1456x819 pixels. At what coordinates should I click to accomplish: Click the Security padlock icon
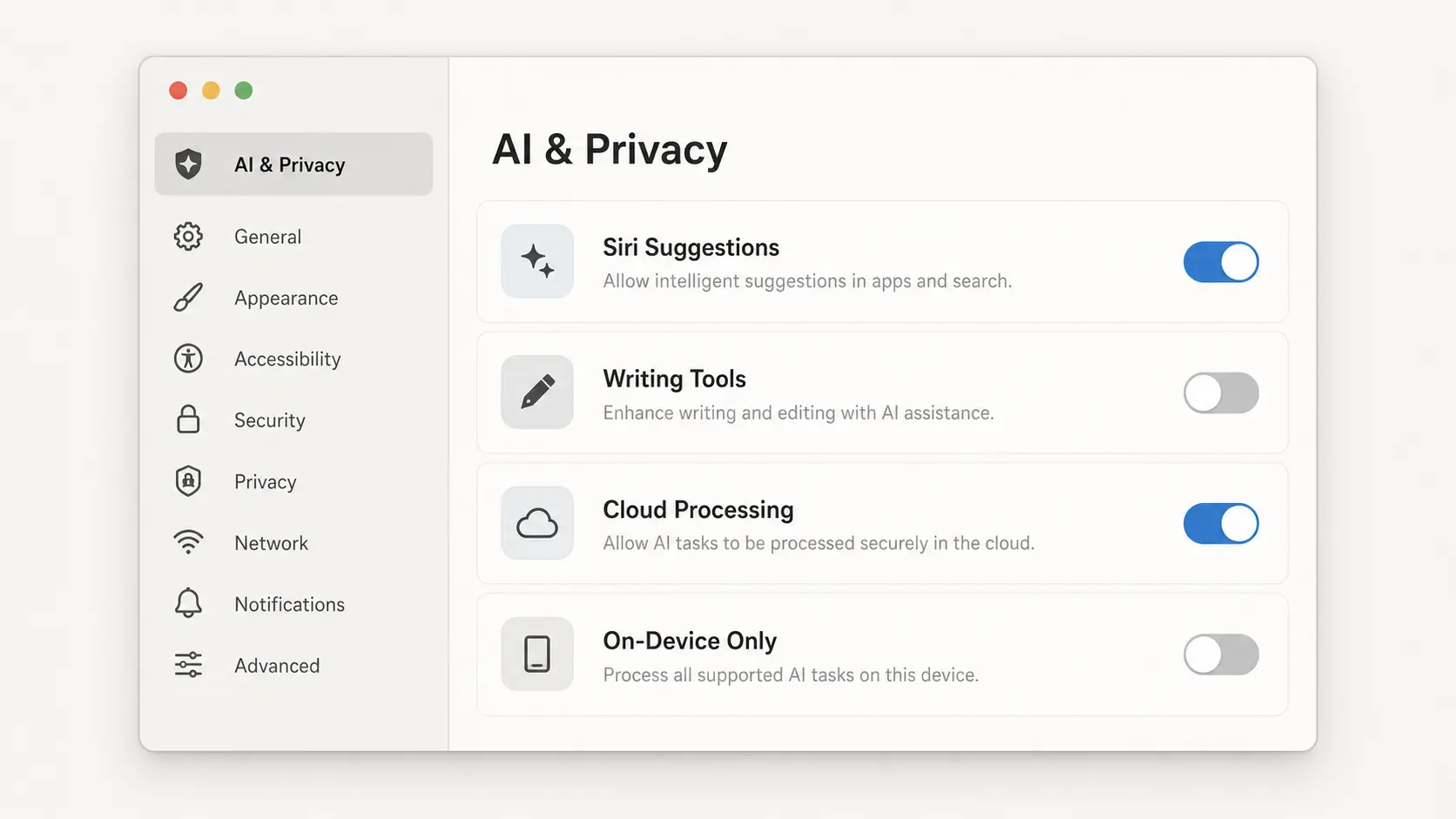pos(188,420)
